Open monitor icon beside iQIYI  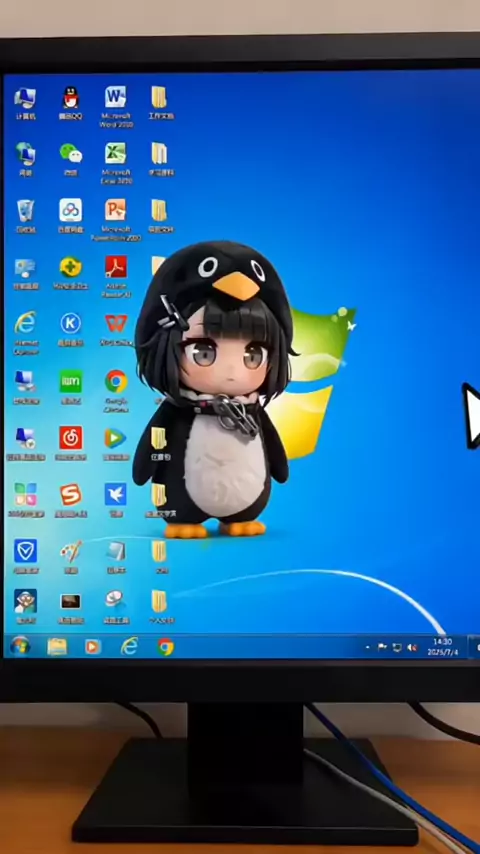(x=25, y=381)
